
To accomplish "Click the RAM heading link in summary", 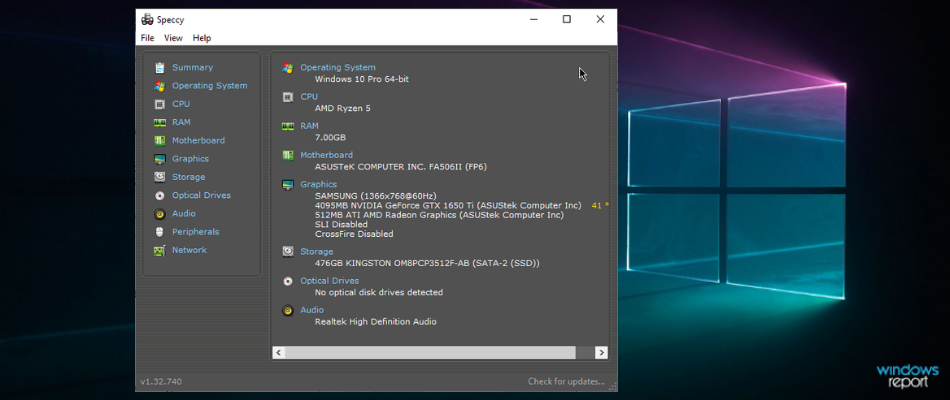I will pyautogui.click(x=309, y=125).
